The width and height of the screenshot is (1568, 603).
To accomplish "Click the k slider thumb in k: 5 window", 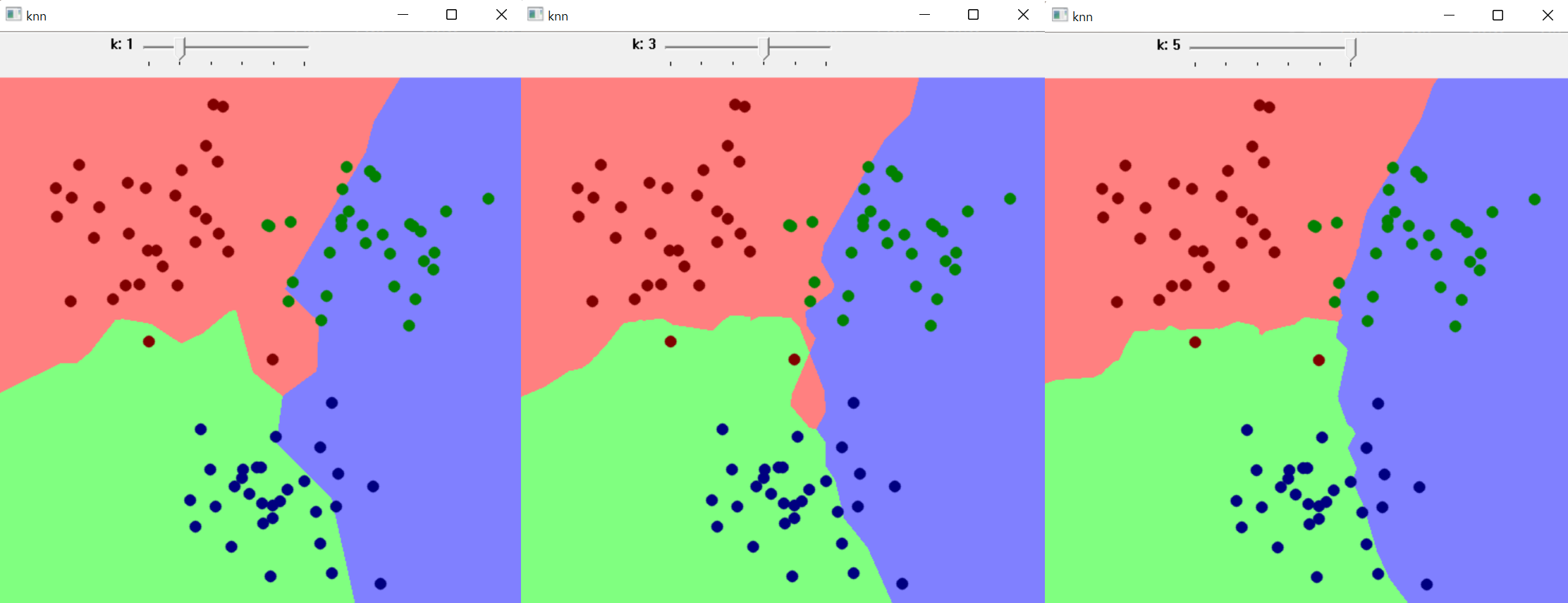I will tap(1352, 49).
